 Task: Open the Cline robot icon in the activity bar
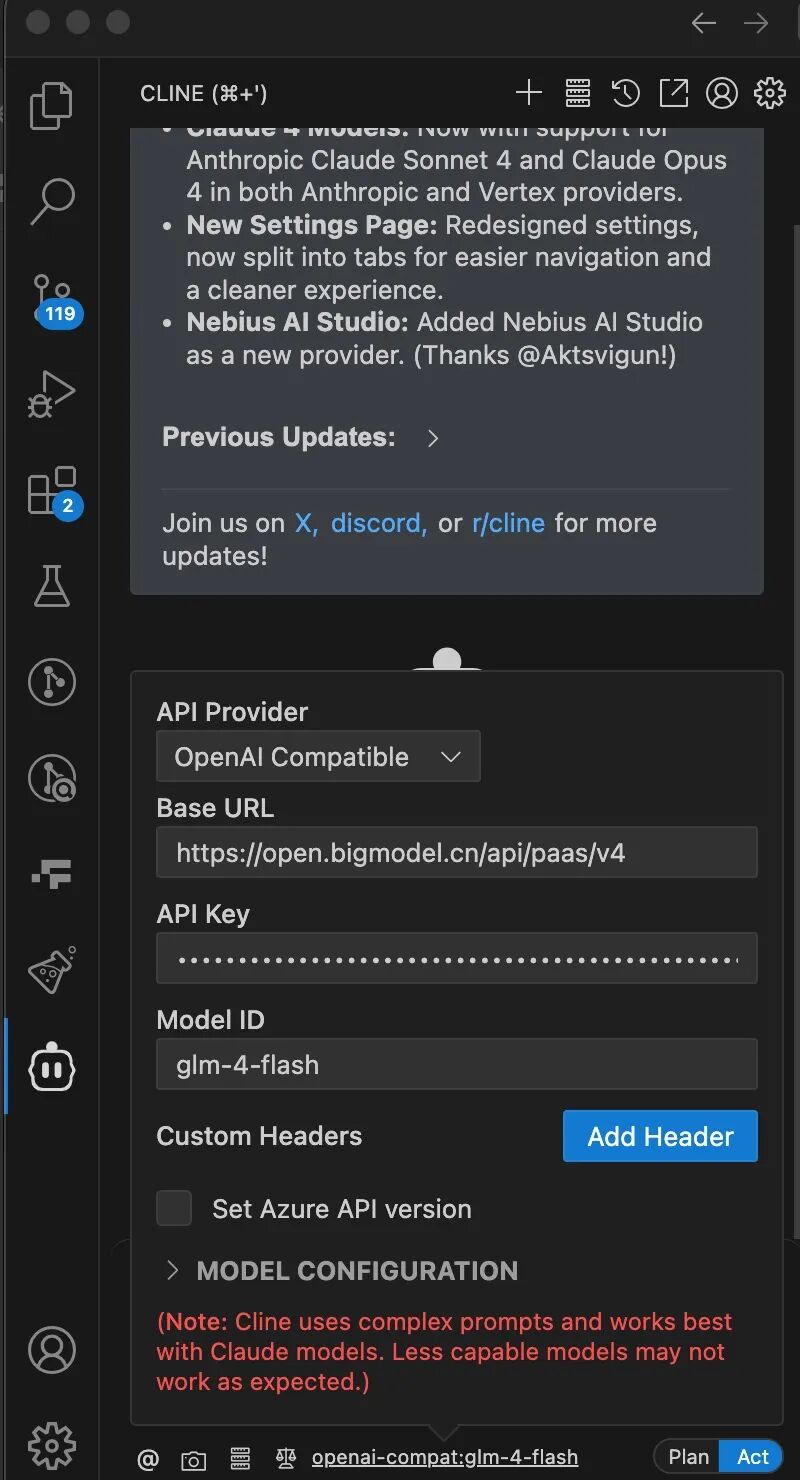pos(52,1068)
